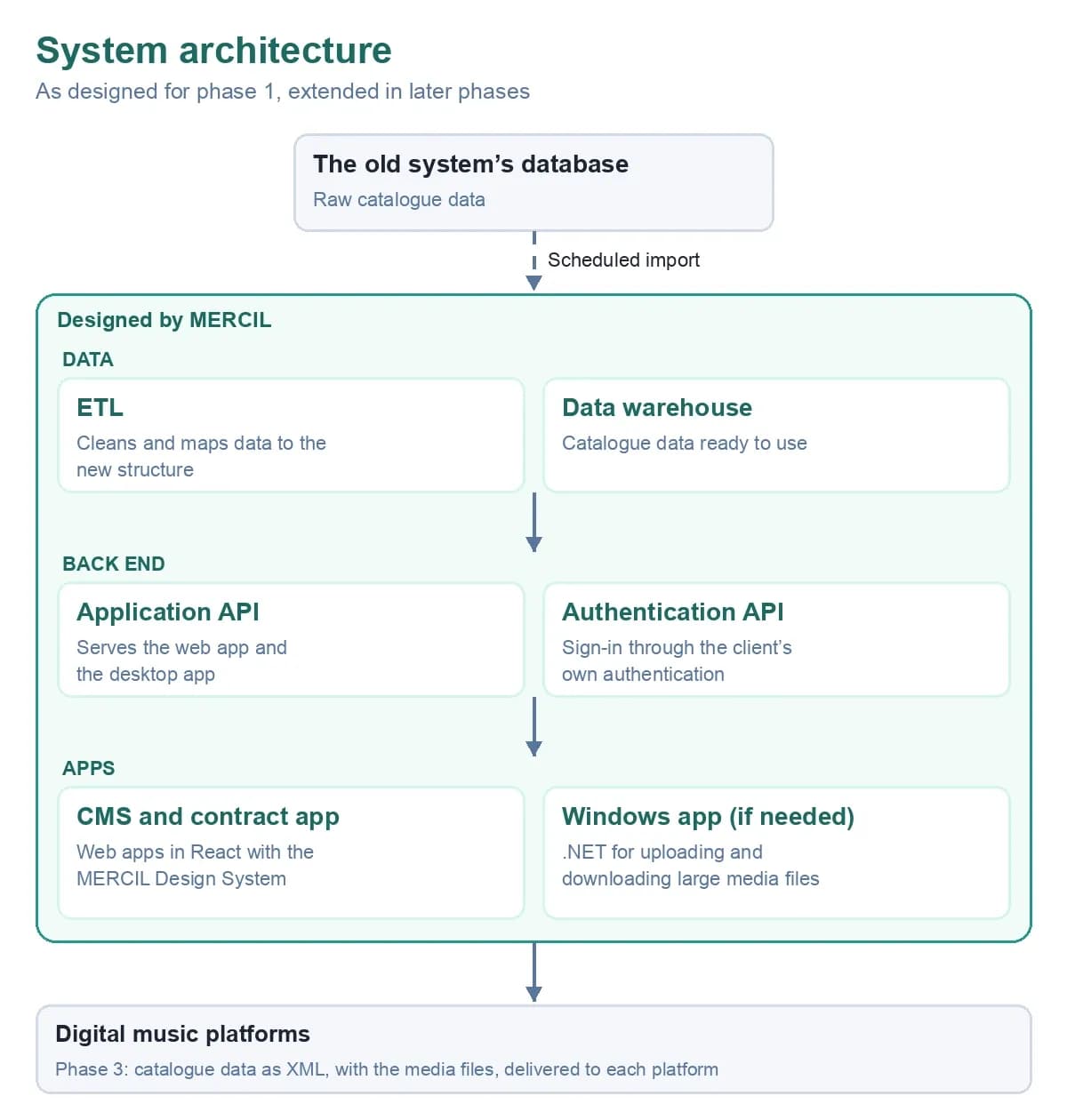Click 'the desktop app' line in Application API
The image size is (1067, 1120).
coord(145,674)
